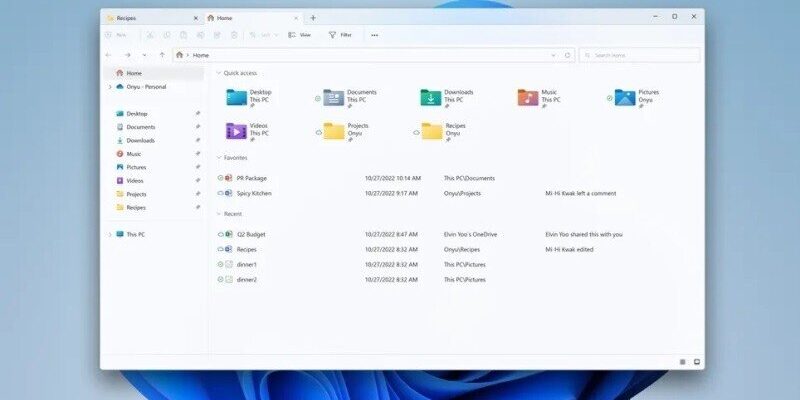Click the Share toolbar icon

(x=217, y=35)
